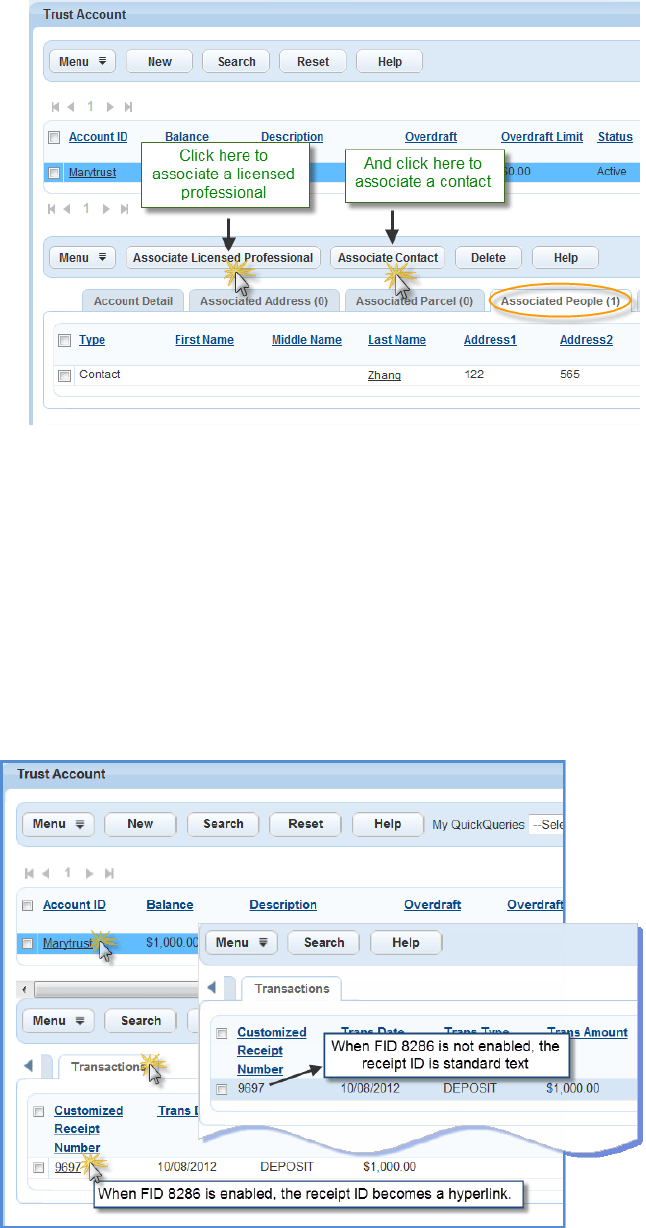Open the Marytrust link beside $1,000.00 balance
646x1228 pixels.
tap(68, 943)
